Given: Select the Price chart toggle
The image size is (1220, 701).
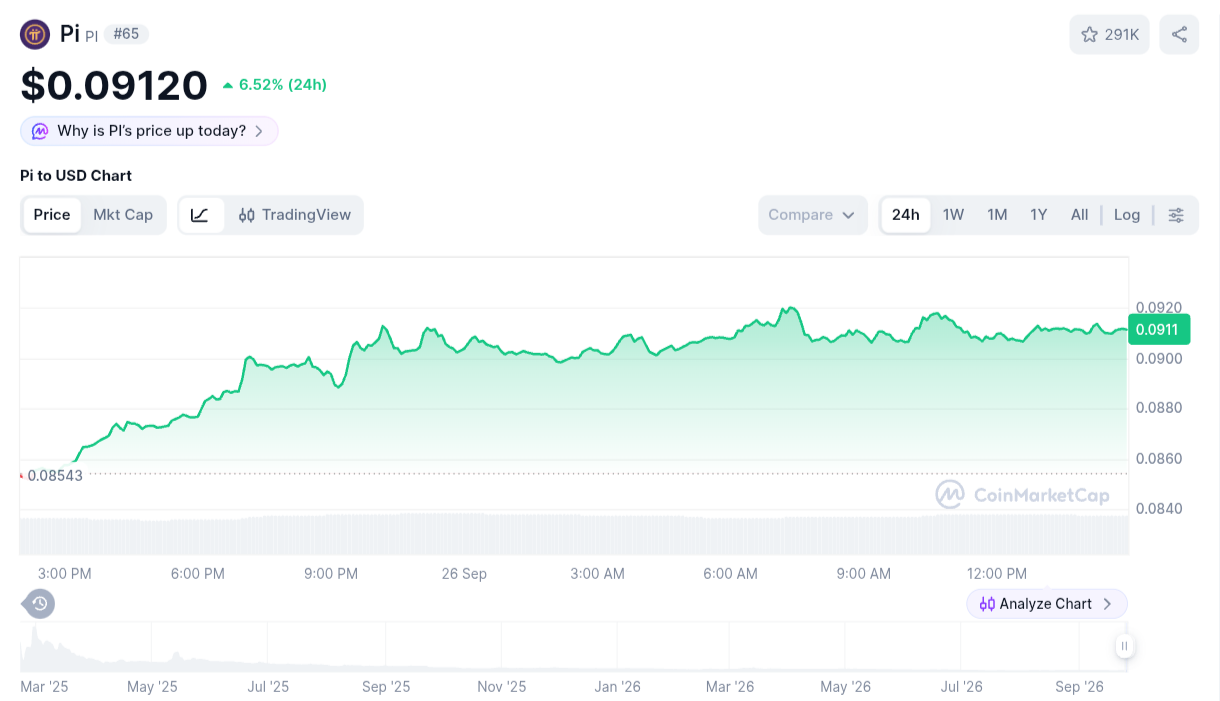Looking at the screenshot, I should (x=52, y=215).
